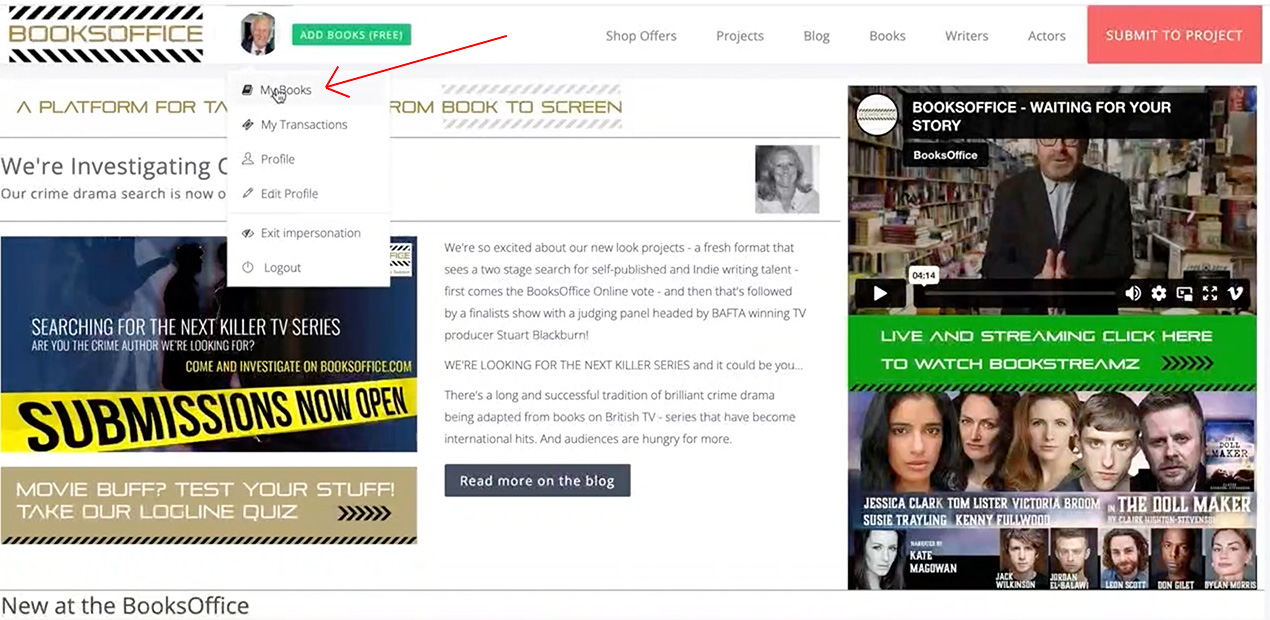Open Shop Offers in navigation
Viewport: 1270px width, 620px height.
(641, 36)
